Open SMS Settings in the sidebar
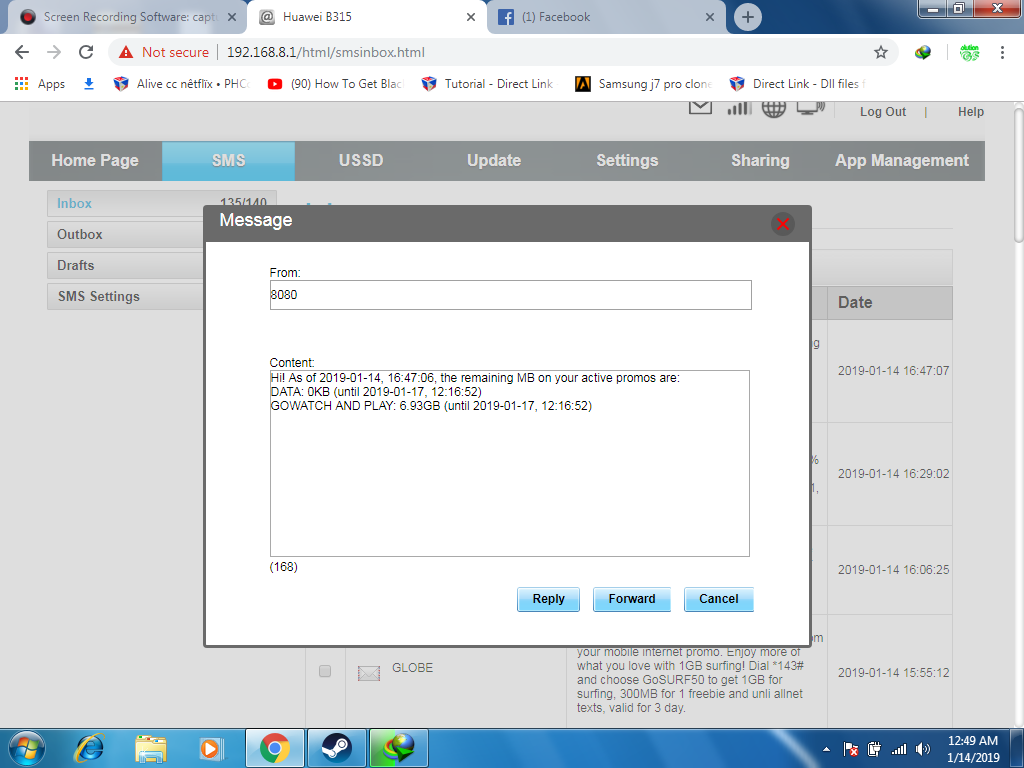The height and width of the screenshot is (768, 1024). click(x=125, y=296)
